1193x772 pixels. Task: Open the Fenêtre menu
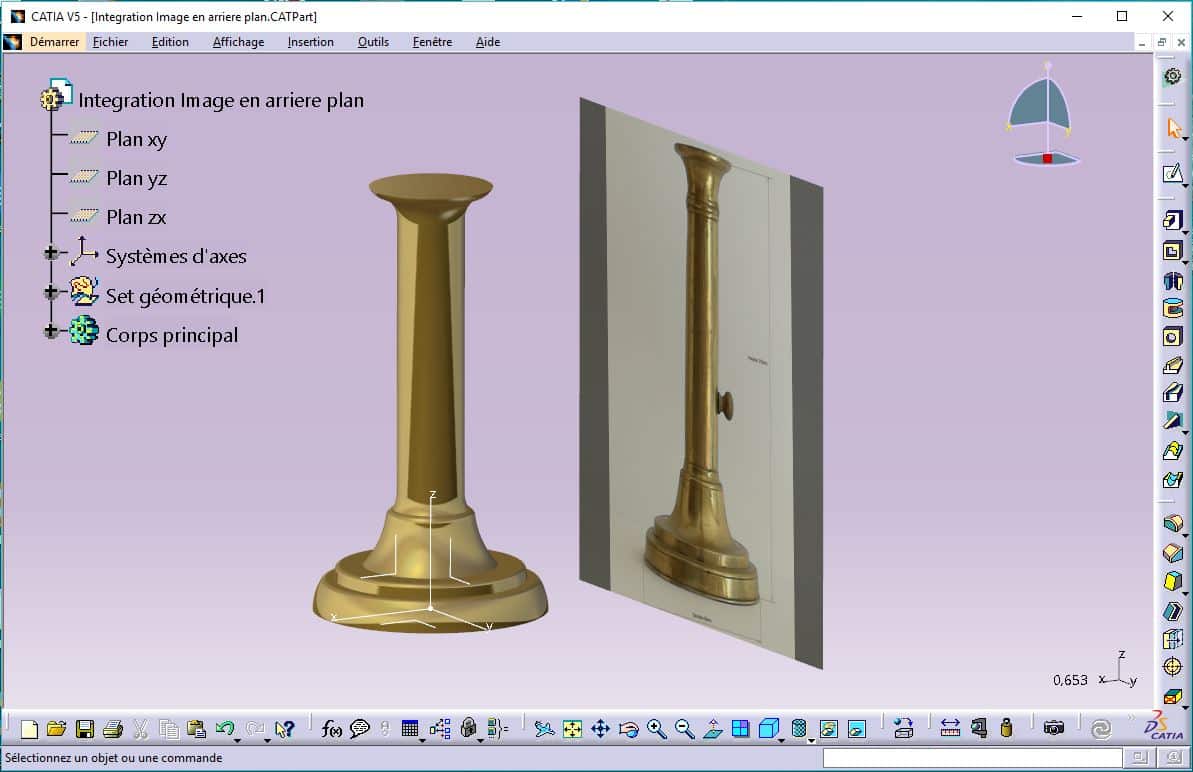point(432,42)
